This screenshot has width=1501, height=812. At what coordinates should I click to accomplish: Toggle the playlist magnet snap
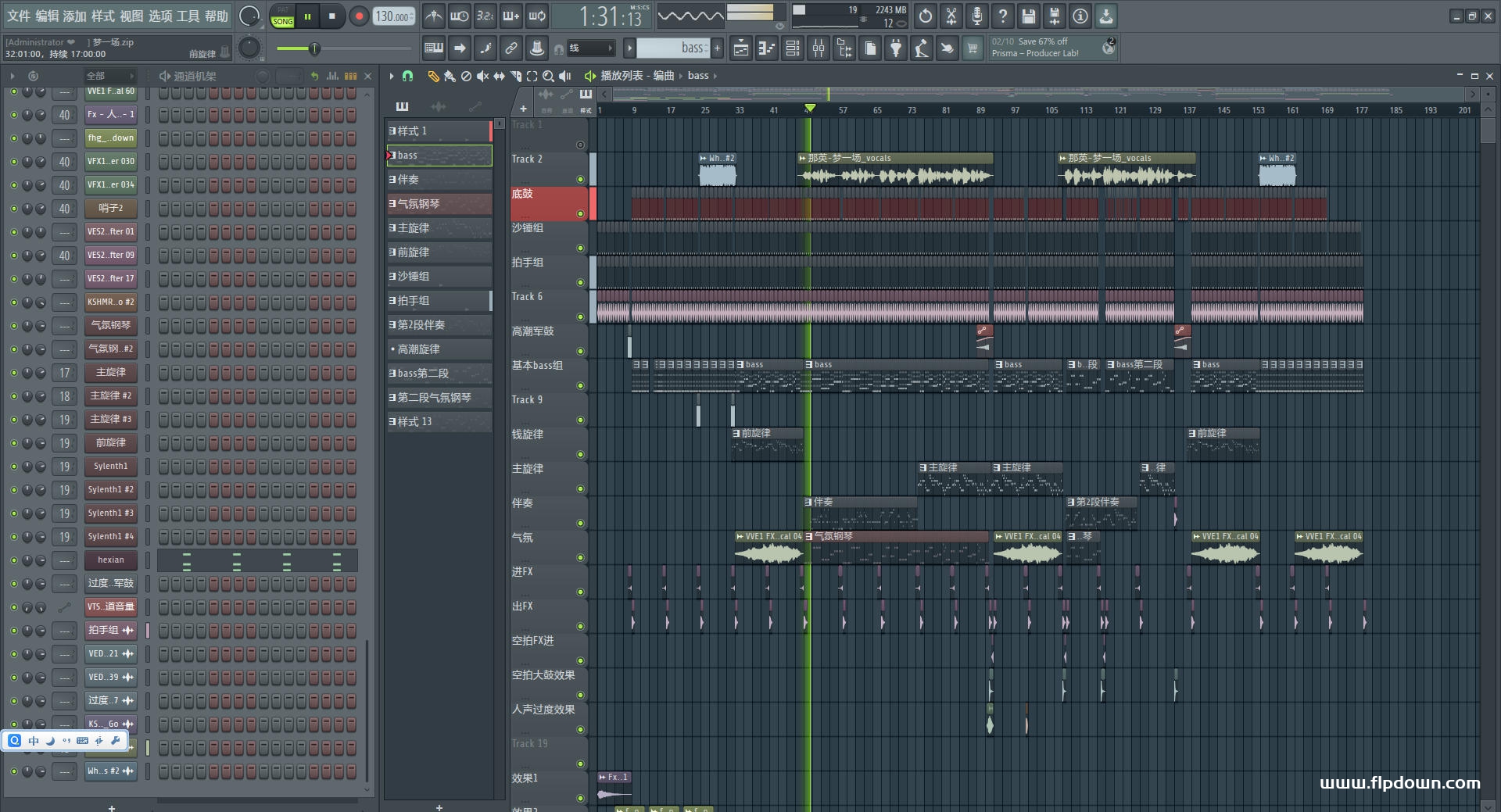pyautogui.click(x=407, y=76)
